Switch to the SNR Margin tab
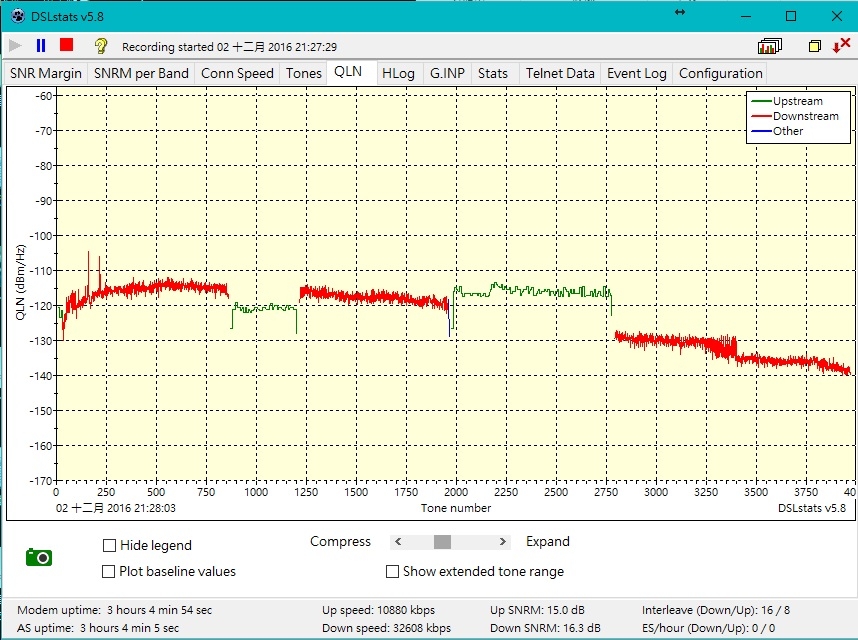Screen dimensions: 858x640 tap(46, 73)
